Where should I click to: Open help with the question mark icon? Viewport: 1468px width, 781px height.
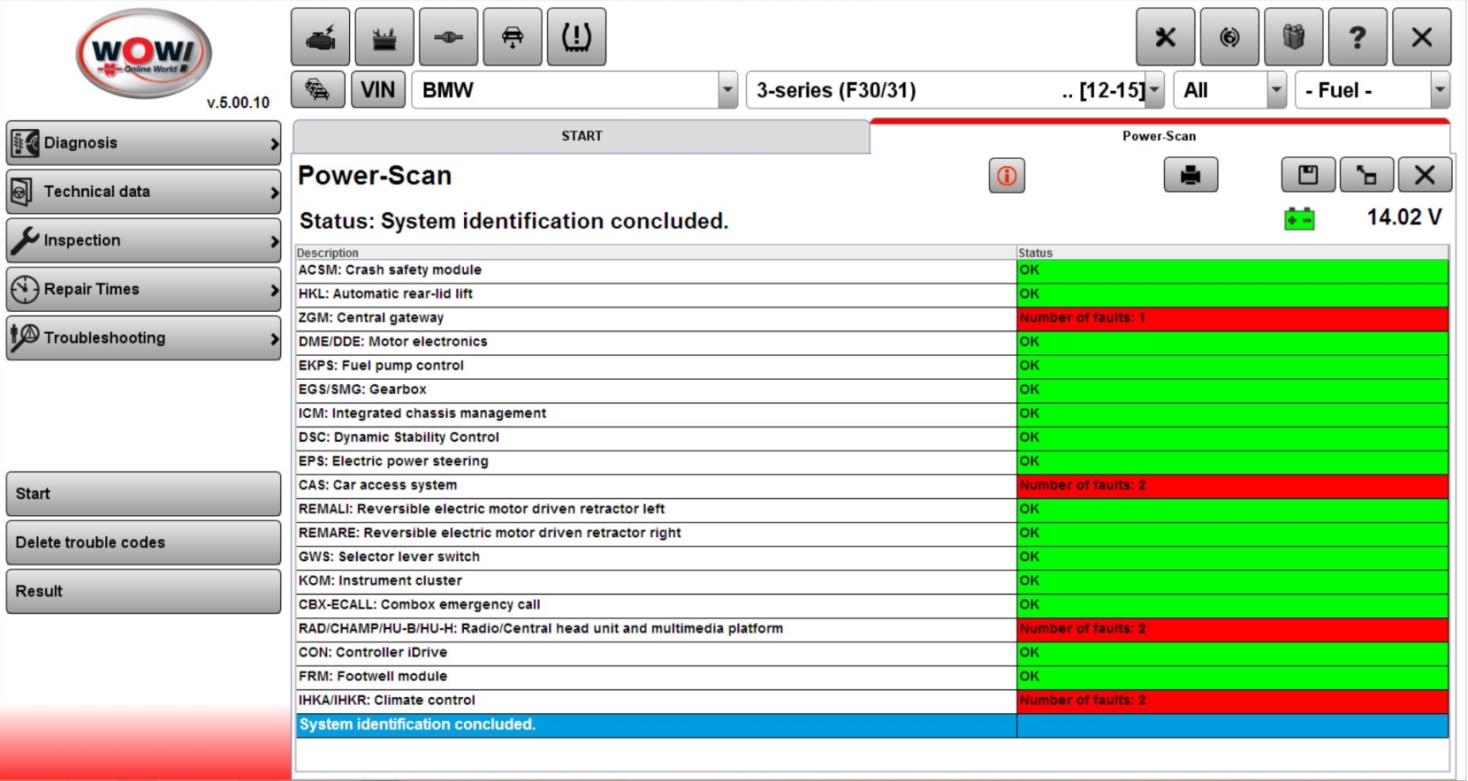[1357, 37]
